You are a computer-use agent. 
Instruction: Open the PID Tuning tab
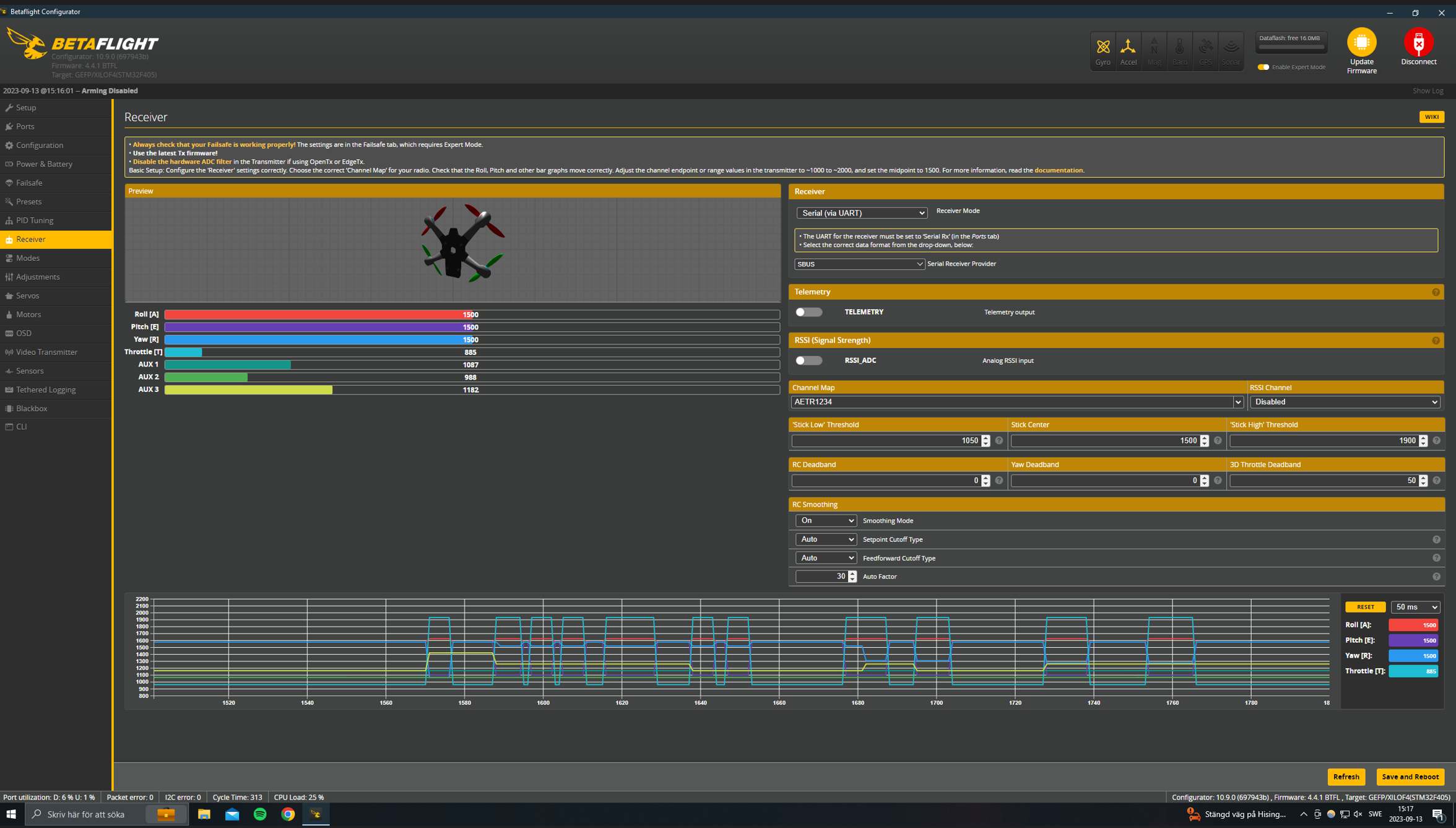[35, 220]
